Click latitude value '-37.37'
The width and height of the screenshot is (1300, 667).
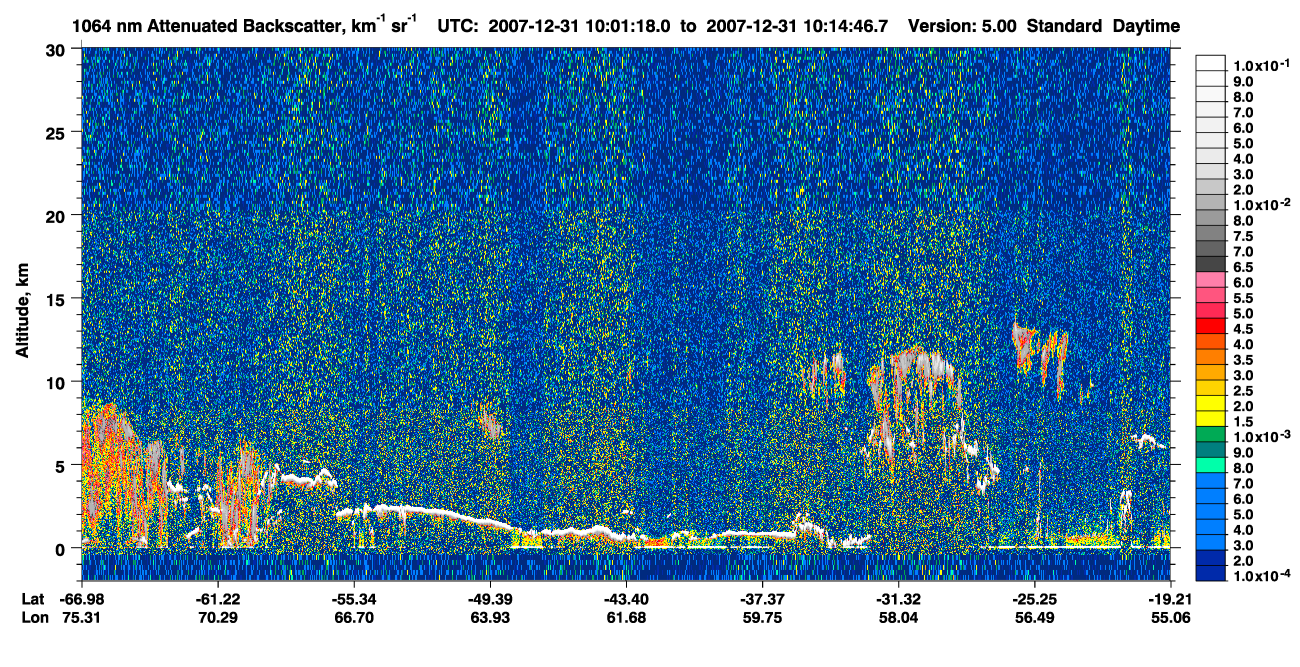[x=762, y=599]
